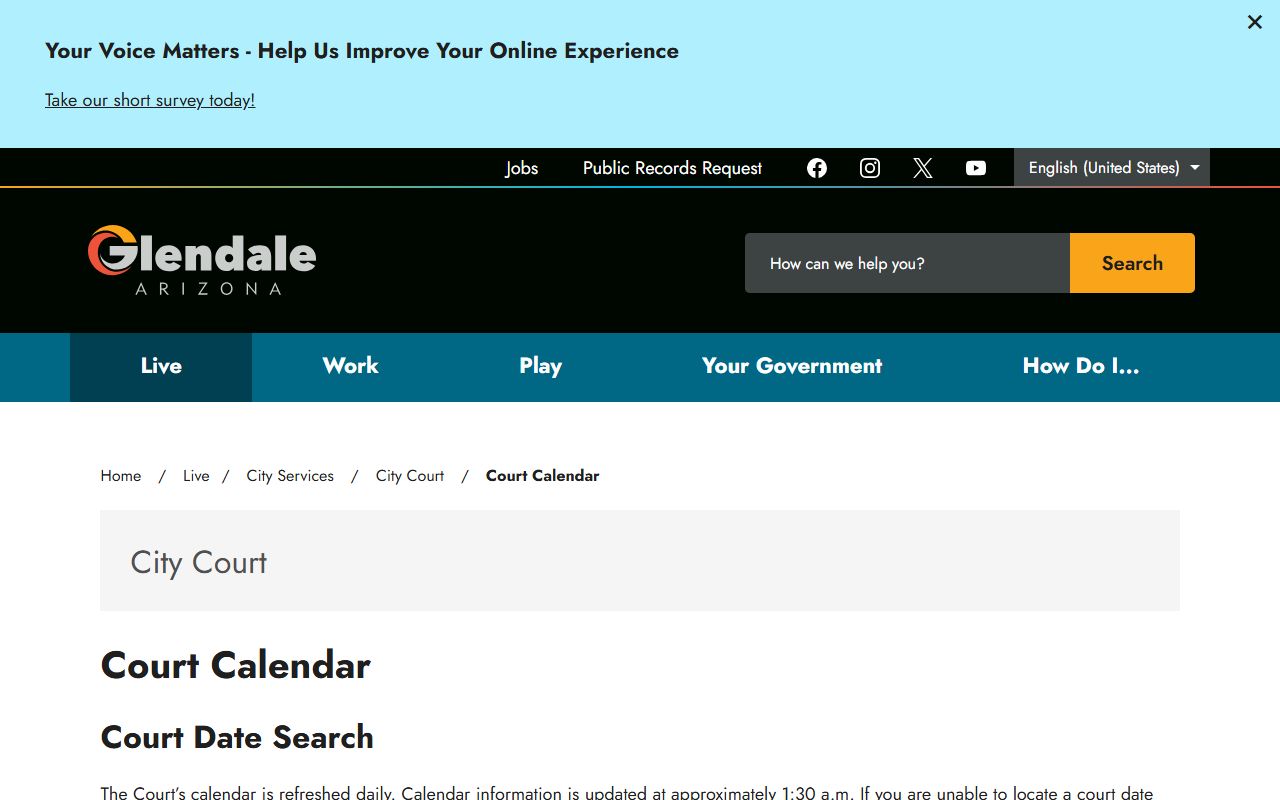Open the How Do I... menu
Screen dimensions: 1280x800
(1080, 366)
